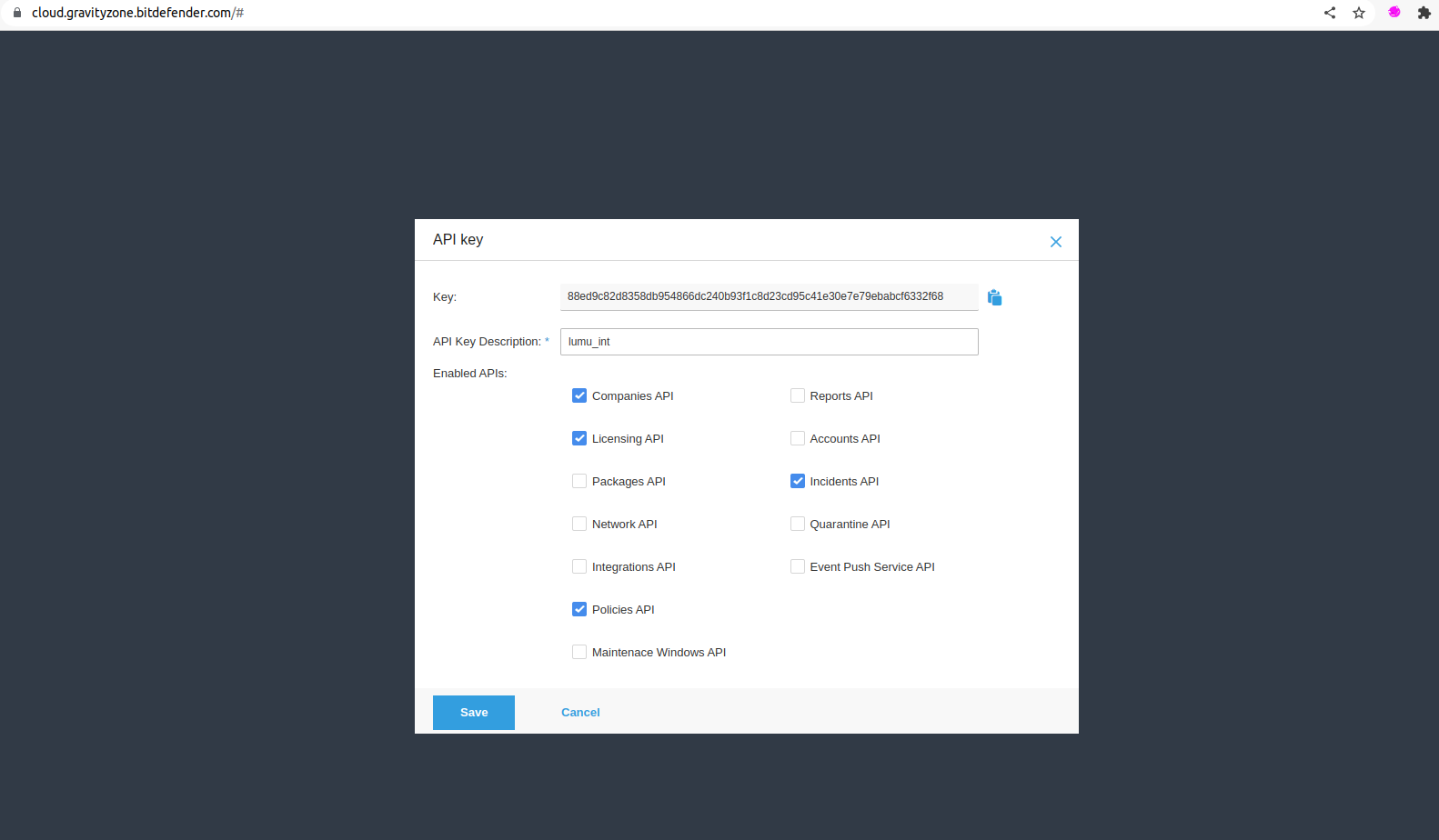The image size is (1439, 840).
Task: Disable the Licensing API checkbox
Action: pyautogui.click(x=579, y=438)
